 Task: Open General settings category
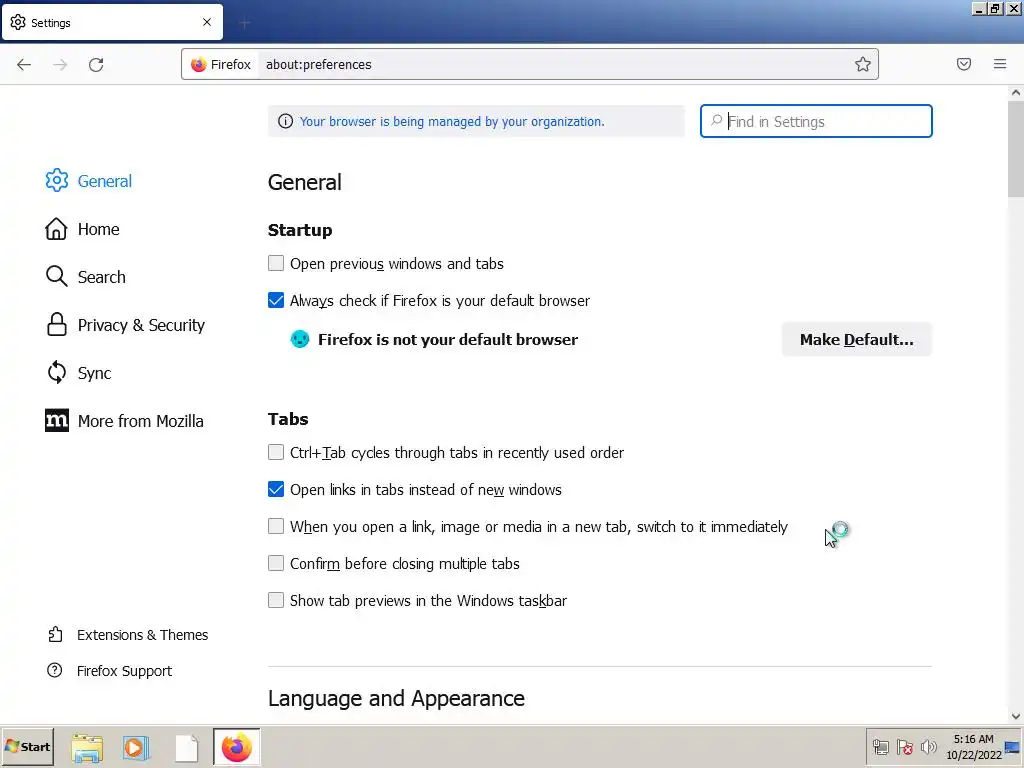[x=89, y=181]
